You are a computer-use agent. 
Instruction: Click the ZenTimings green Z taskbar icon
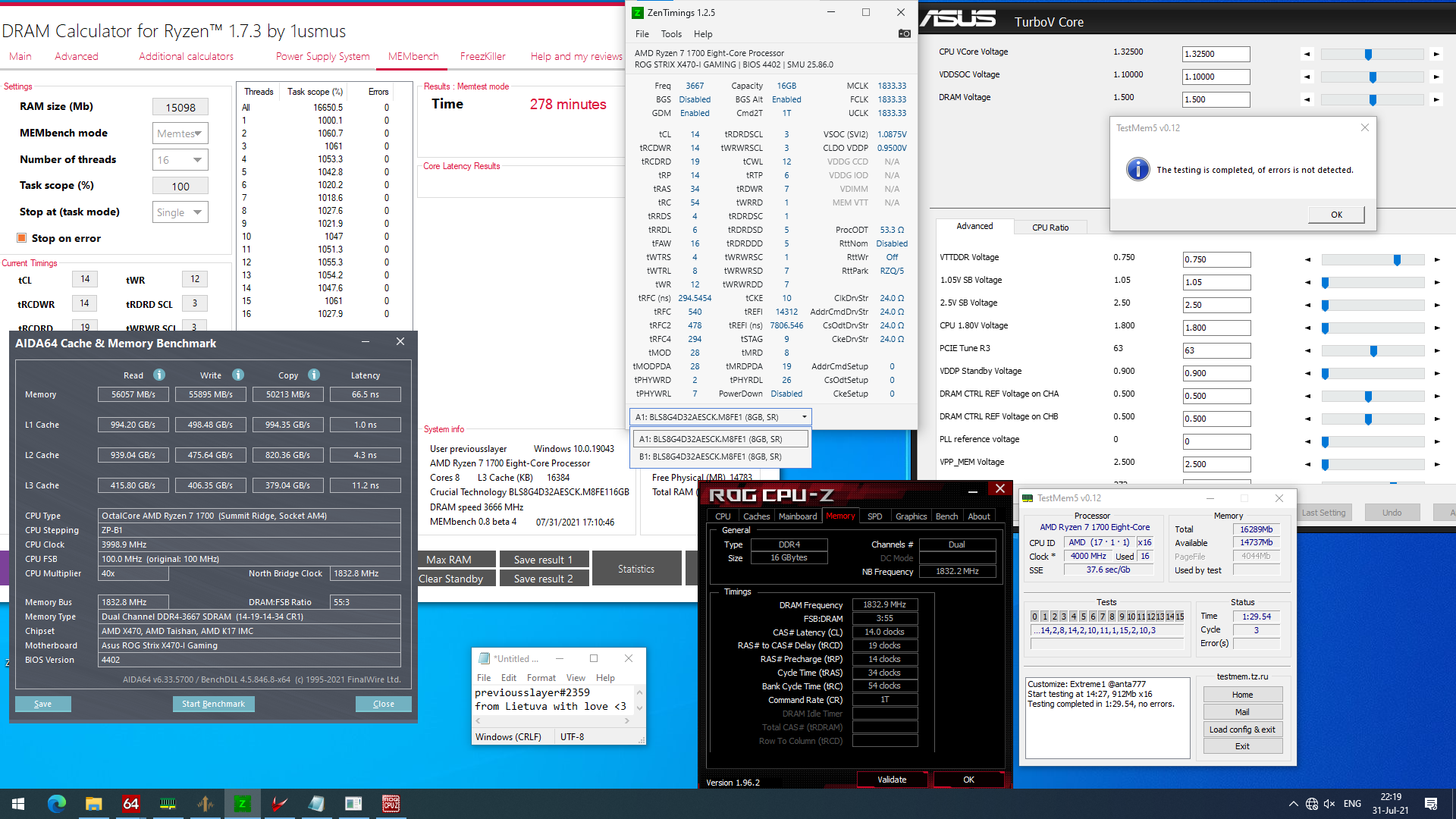click(243, 804)
